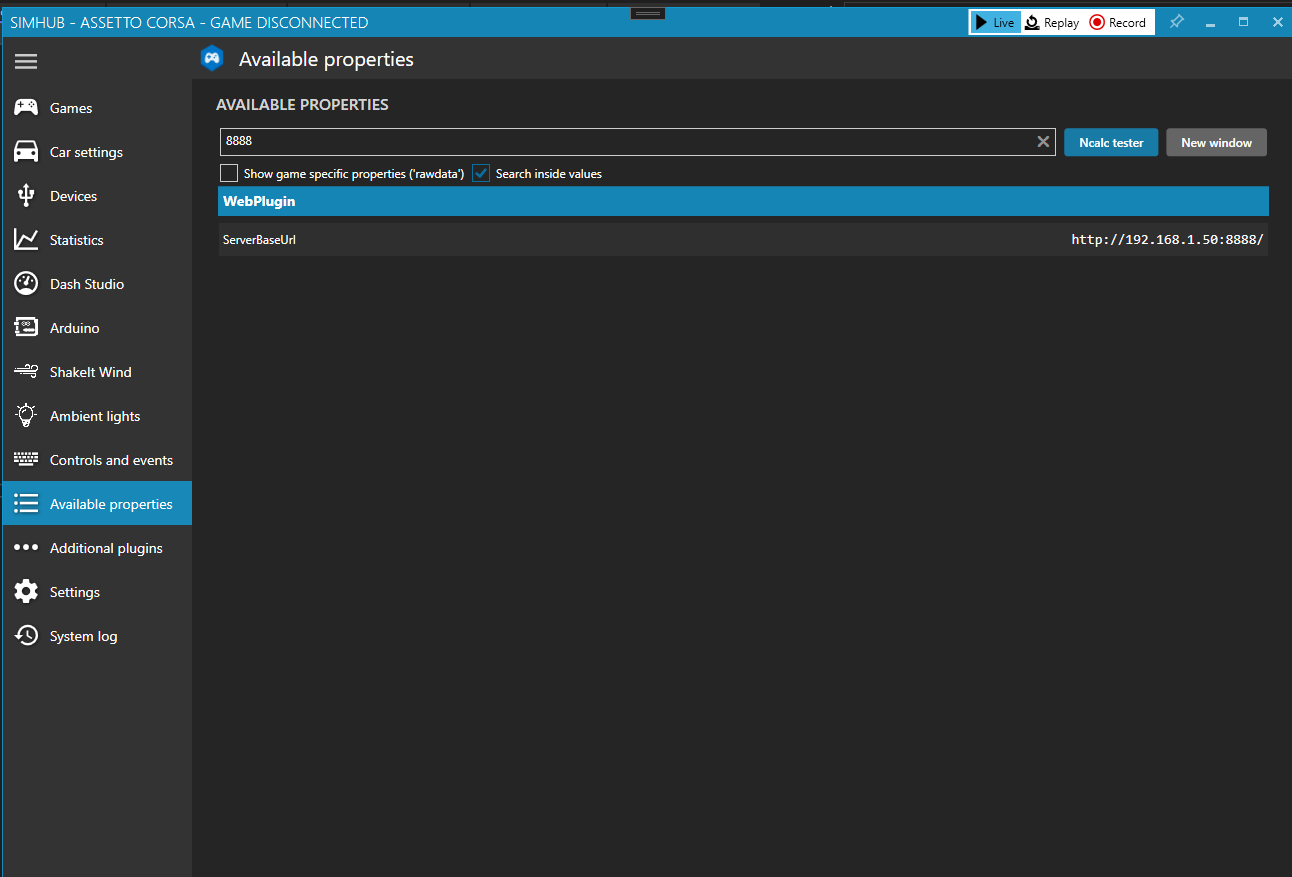Pin the window with the pin icon
This screenshot has width=1292, height=877.
(1176, 22)
